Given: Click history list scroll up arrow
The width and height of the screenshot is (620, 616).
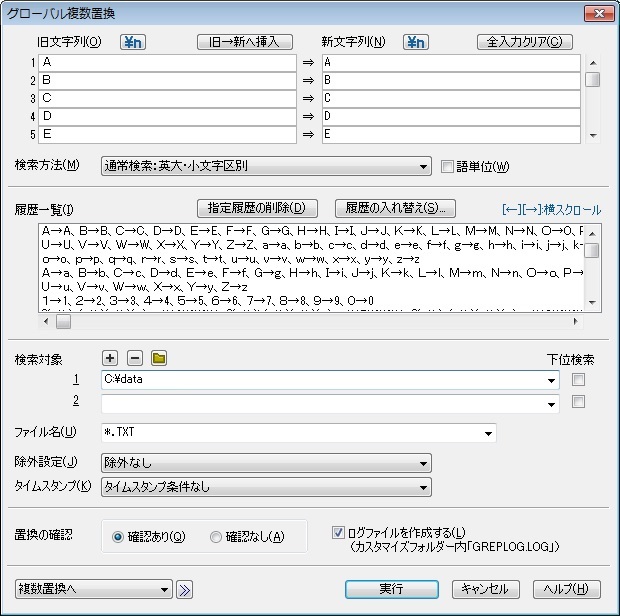Looking at the screenshot, I should point(592,234).
